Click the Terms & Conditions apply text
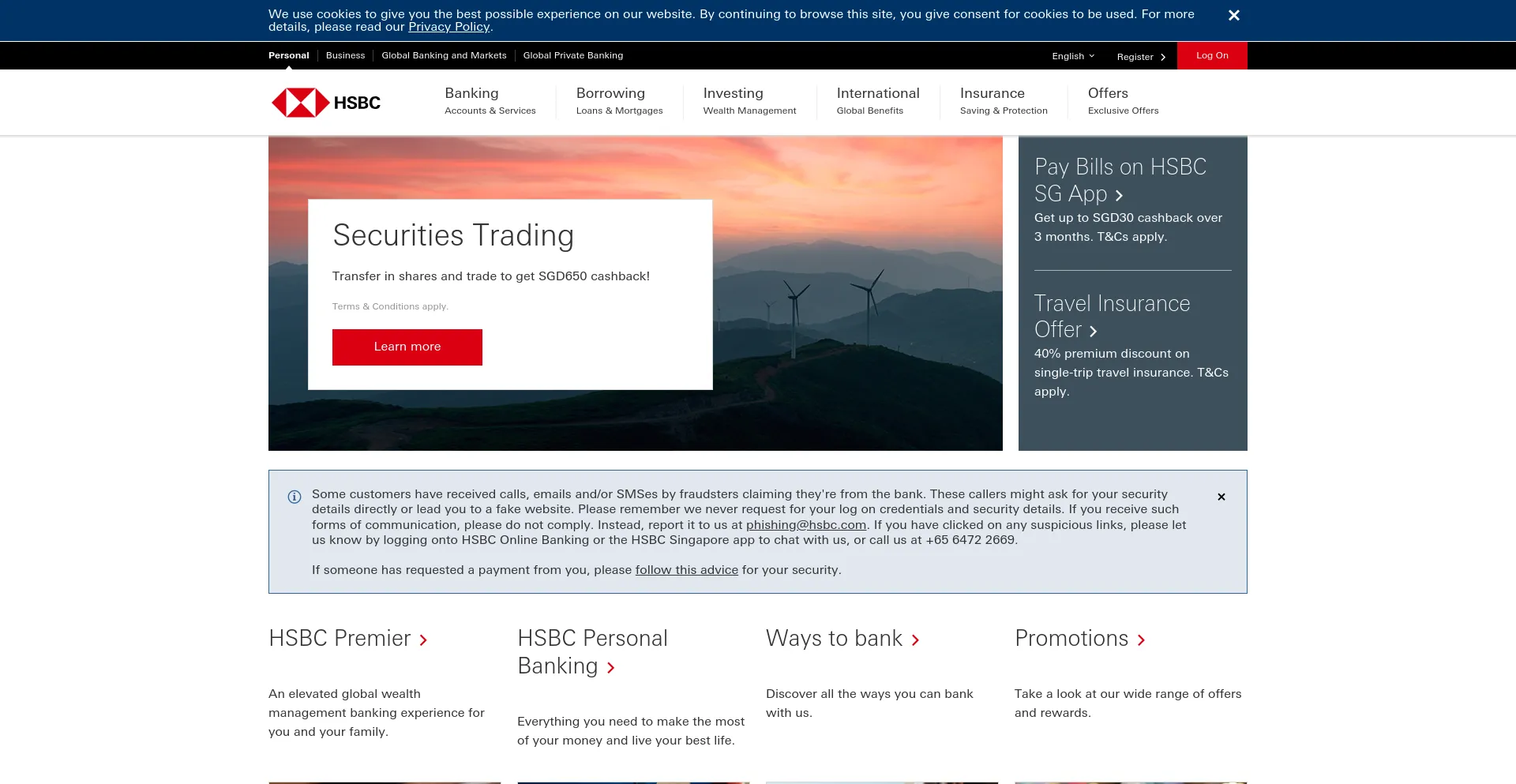 point(390,306)
